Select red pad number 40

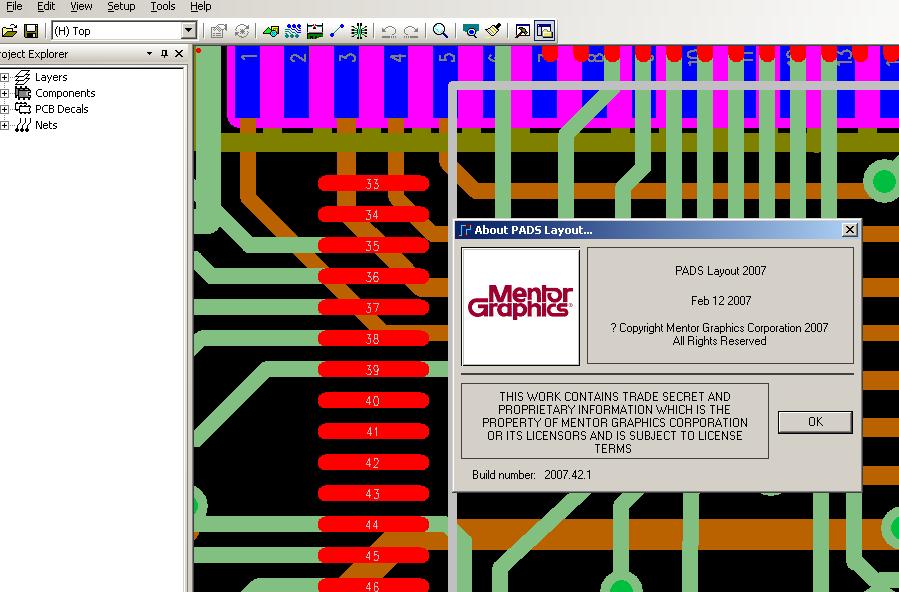[x=373, y=400]
